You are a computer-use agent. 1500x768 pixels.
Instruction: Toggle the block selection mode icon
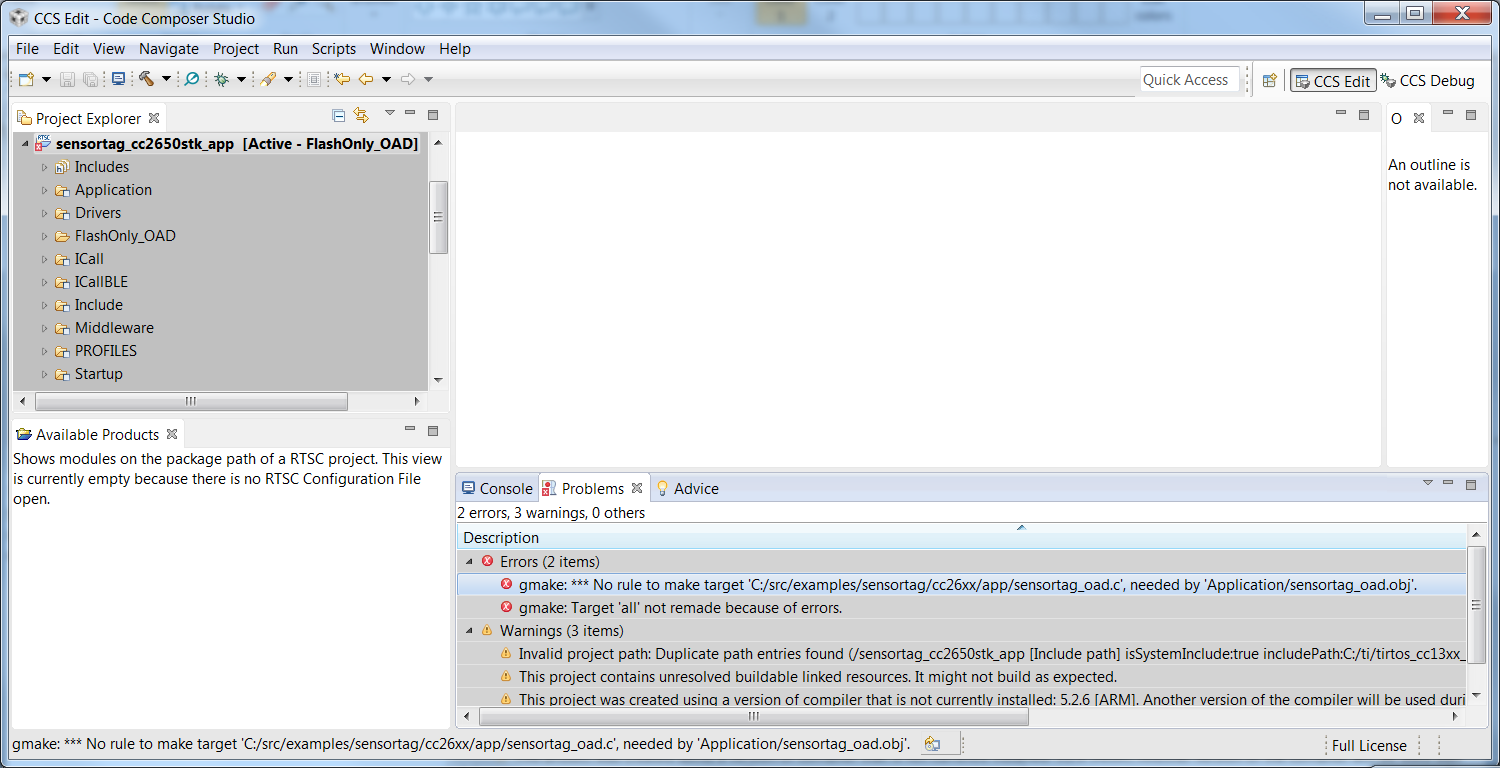pyautogui.click(x=314, y=79)
